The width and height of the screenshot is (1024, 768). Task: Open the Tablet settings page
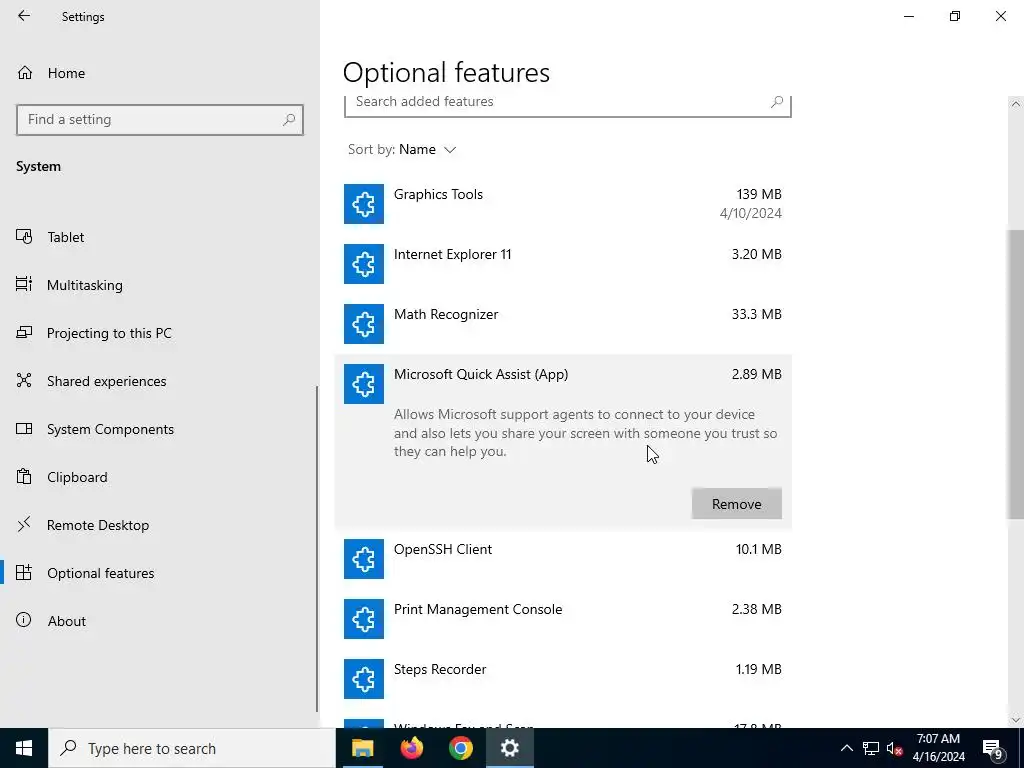pos(66,237)
